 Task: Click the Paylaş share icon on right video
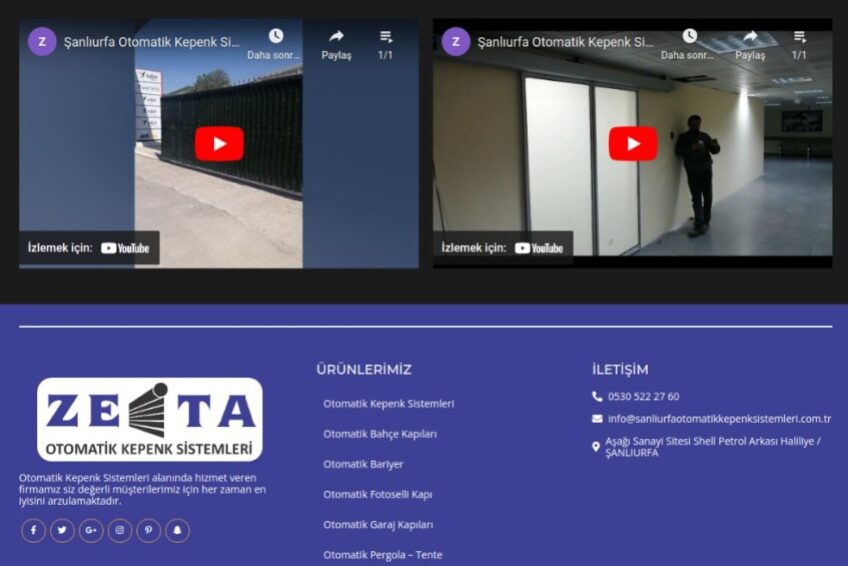(x=750, y=37)
